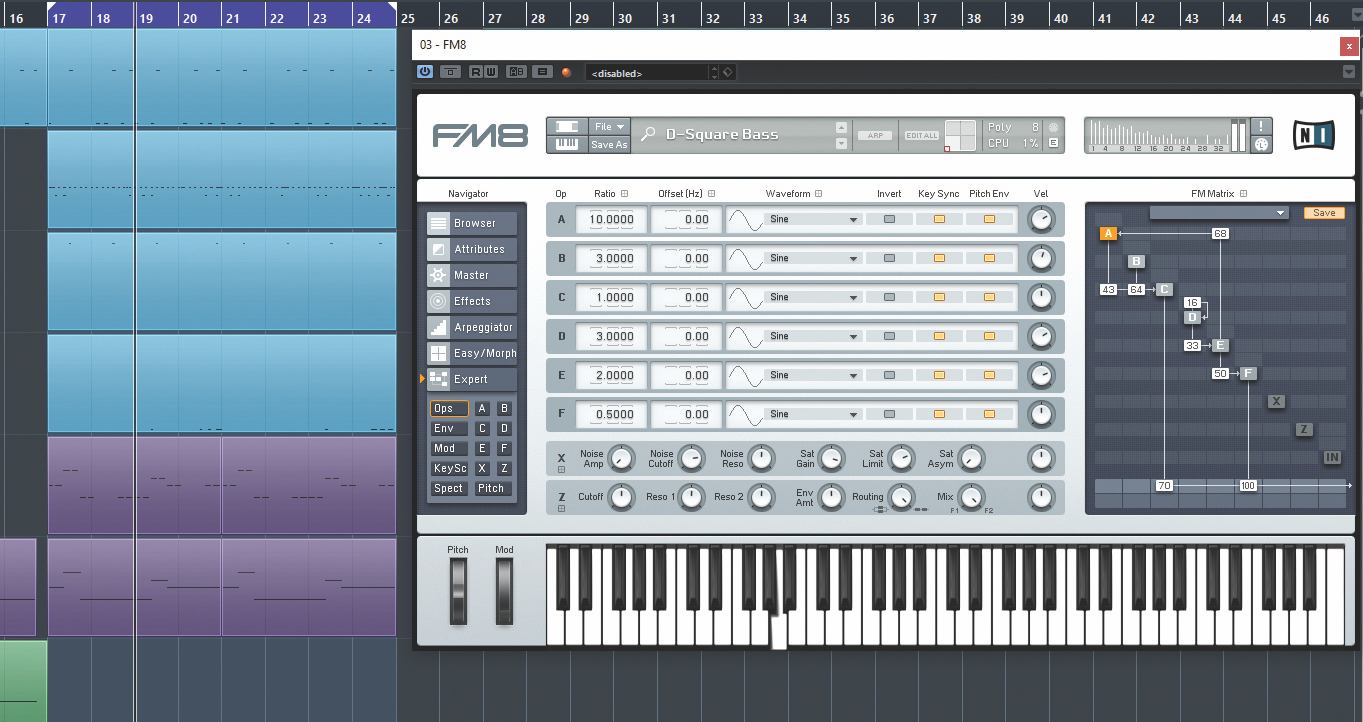Expand plugin header menu arrow at far right

[x=1349, y=72]
